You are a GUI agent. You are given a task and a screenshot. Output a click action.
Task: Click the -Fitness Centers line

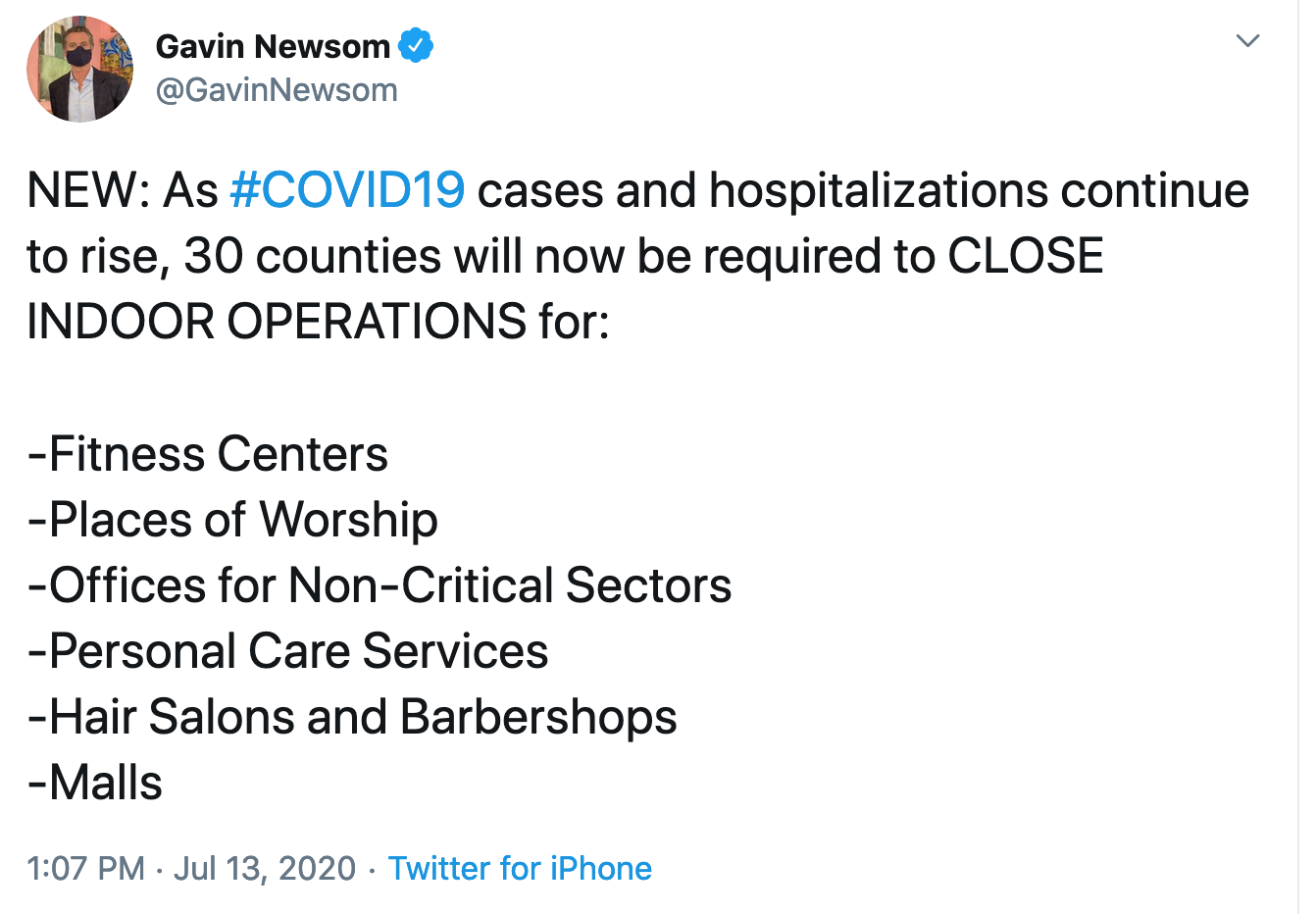[208, 454]
